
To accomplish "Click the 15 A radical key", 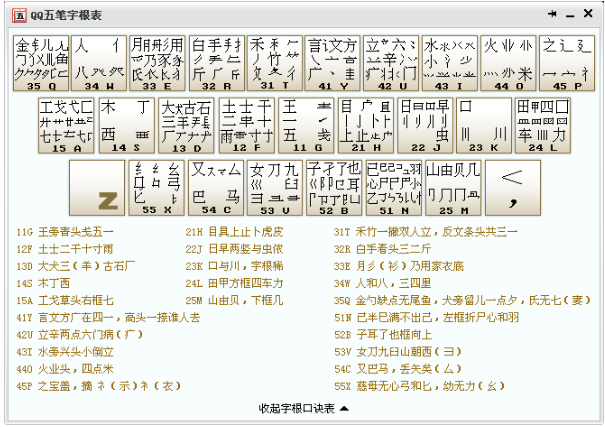I will pos(66,125).
